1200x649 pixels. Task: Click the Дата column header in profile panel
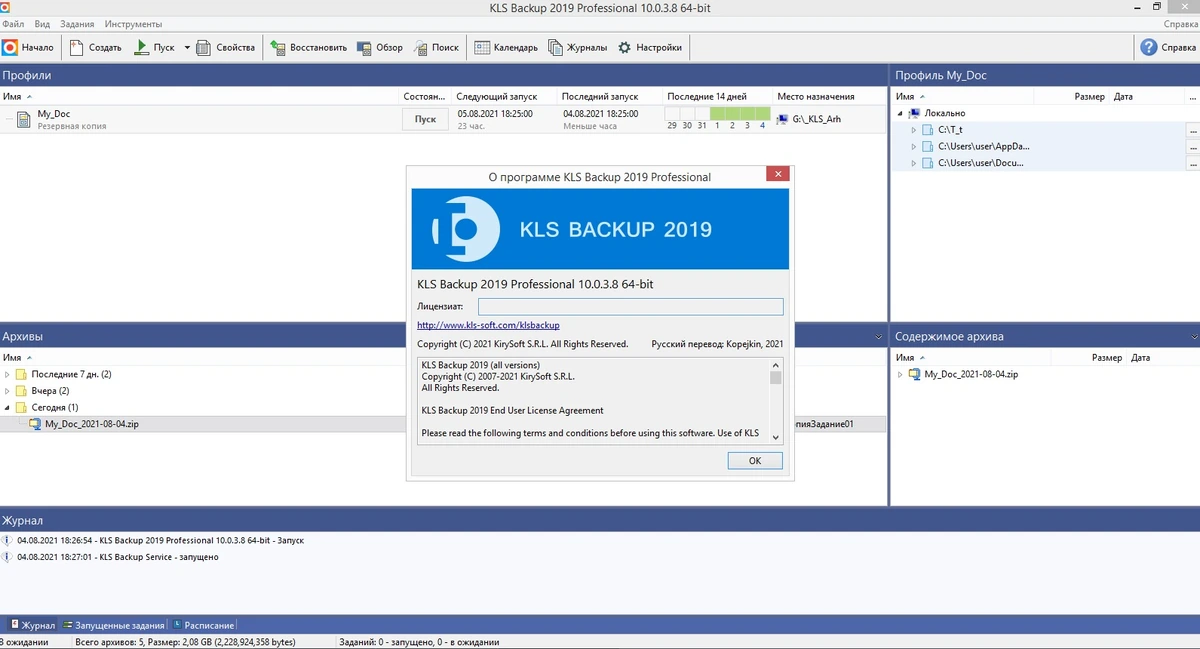[1123, 96]
